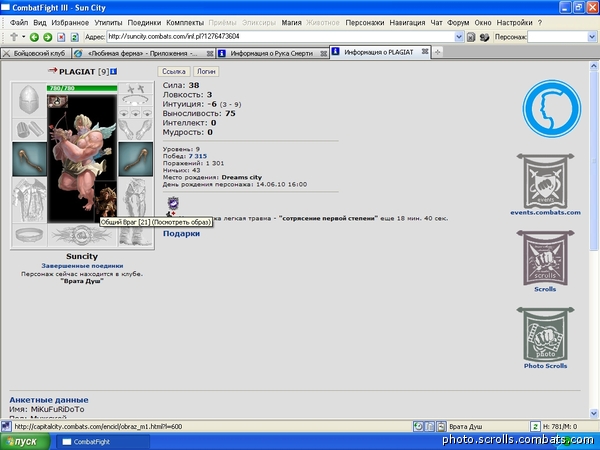Open the Подарки link

[x=181, y=233]
